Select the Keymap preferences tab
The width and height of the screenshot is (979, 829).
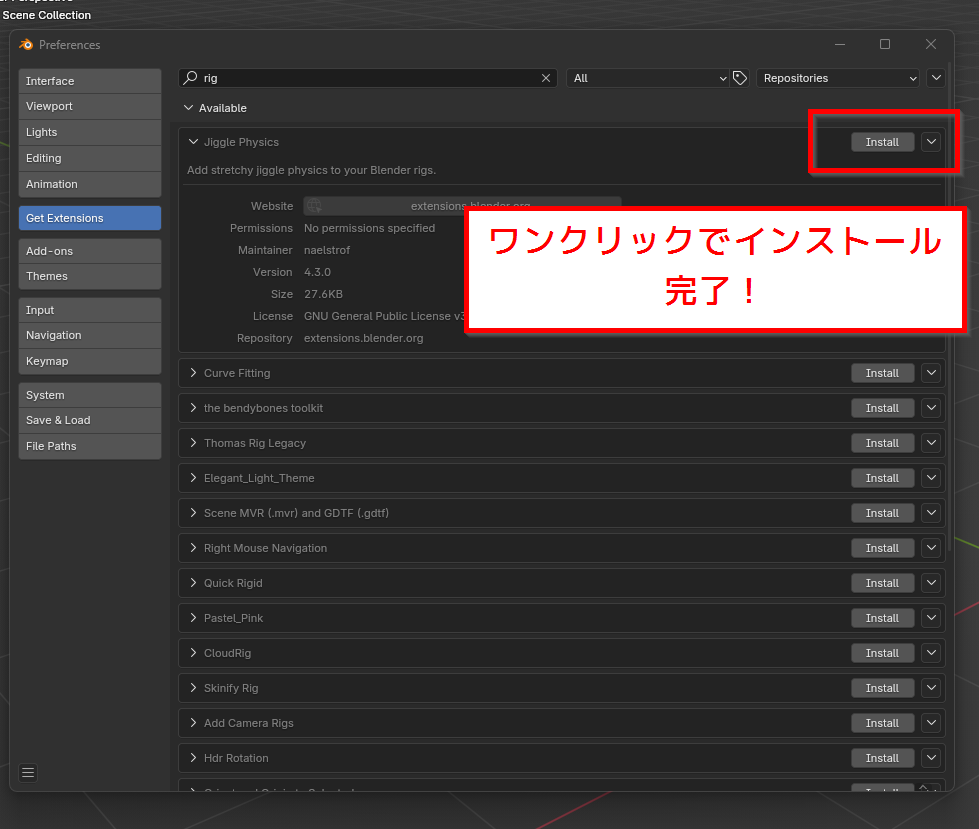pyautogui.click(x=89, y=361)
